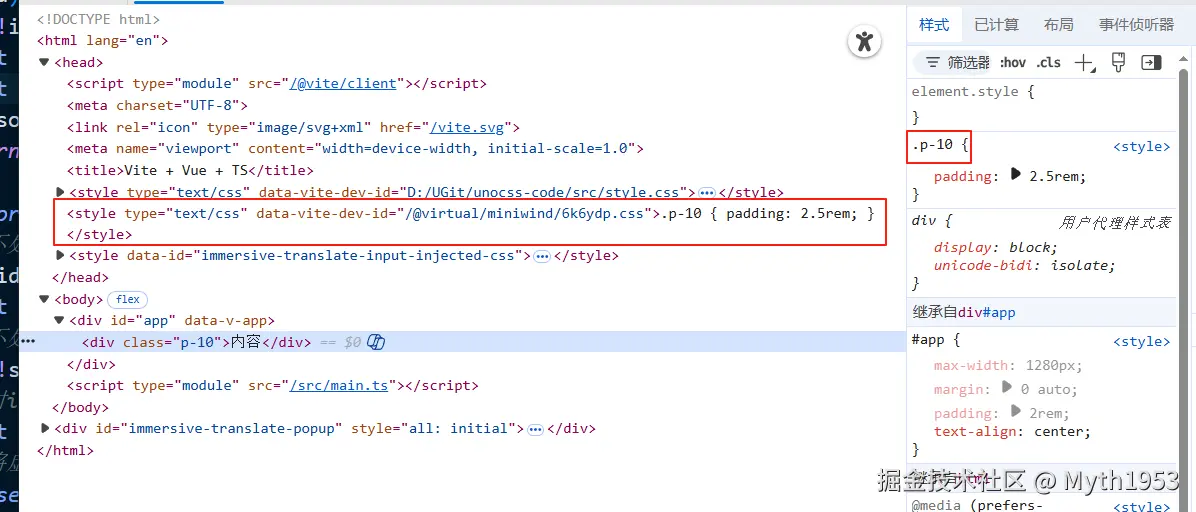Viewport: 1196px width, 512px height.
Task: Select the closing </head> tag row
Action: point(80,278)
